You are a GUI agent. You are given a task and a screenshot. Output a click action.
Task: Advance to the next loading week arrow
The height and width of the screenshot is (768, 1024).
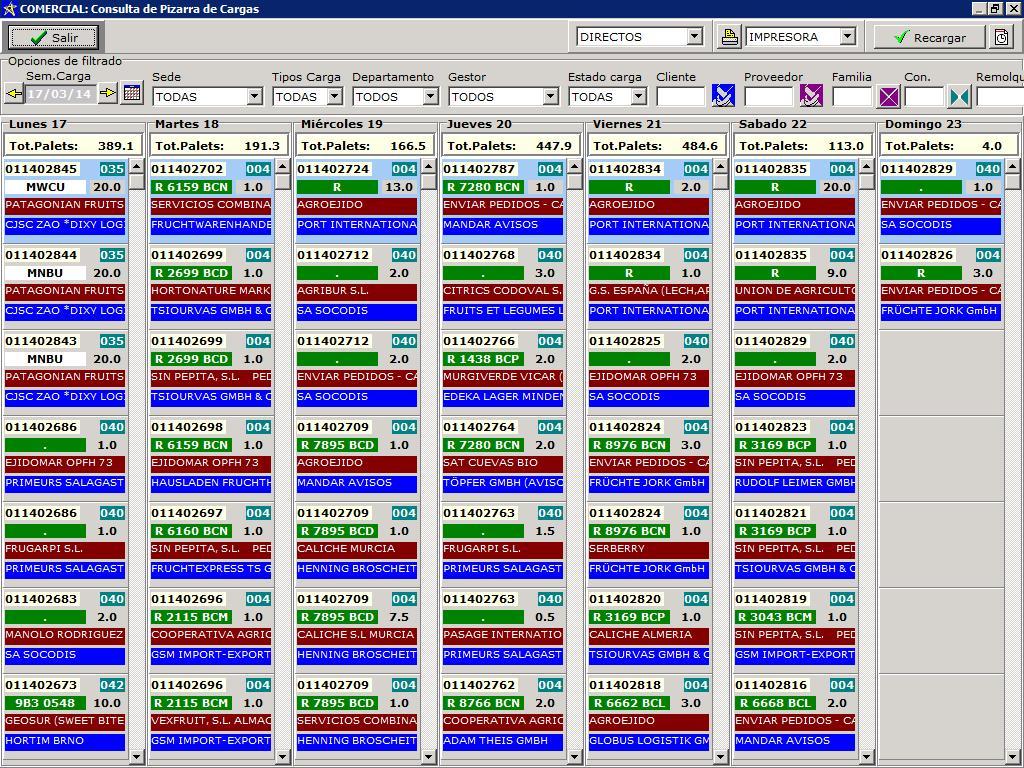coord(108,94)
